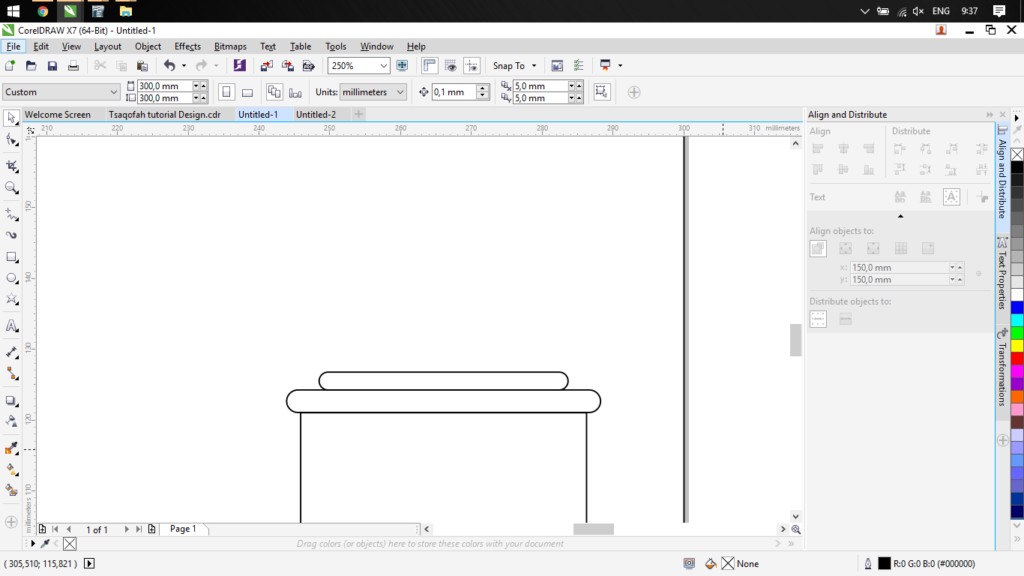Screen dimensions: 1024x576
Task: Click the Save icon in standard toolbar
Action: point(52,66)
